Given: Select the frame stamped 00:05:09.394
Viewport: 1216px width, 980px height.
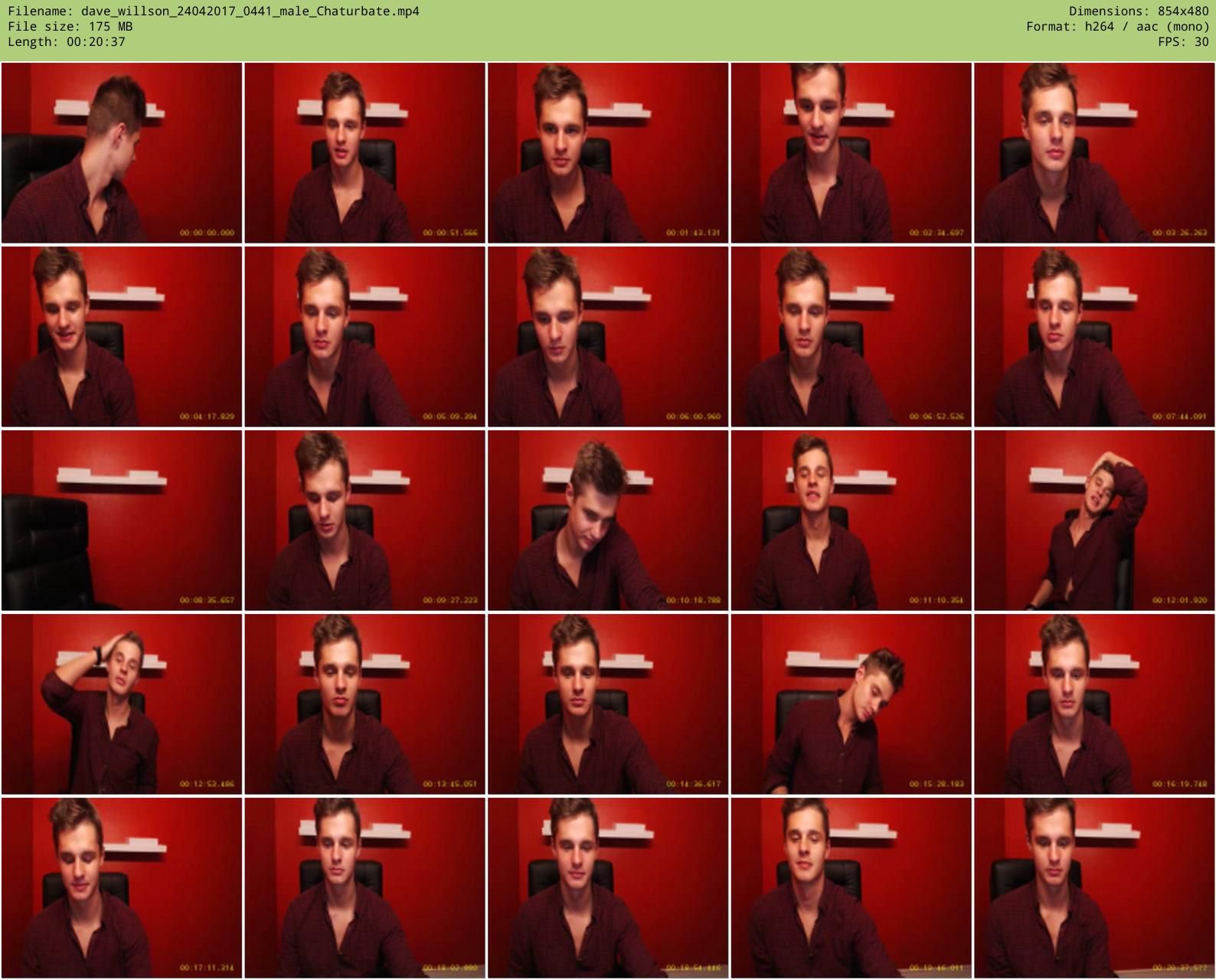Looking at the screenshot, I should (x=364, y=336).
